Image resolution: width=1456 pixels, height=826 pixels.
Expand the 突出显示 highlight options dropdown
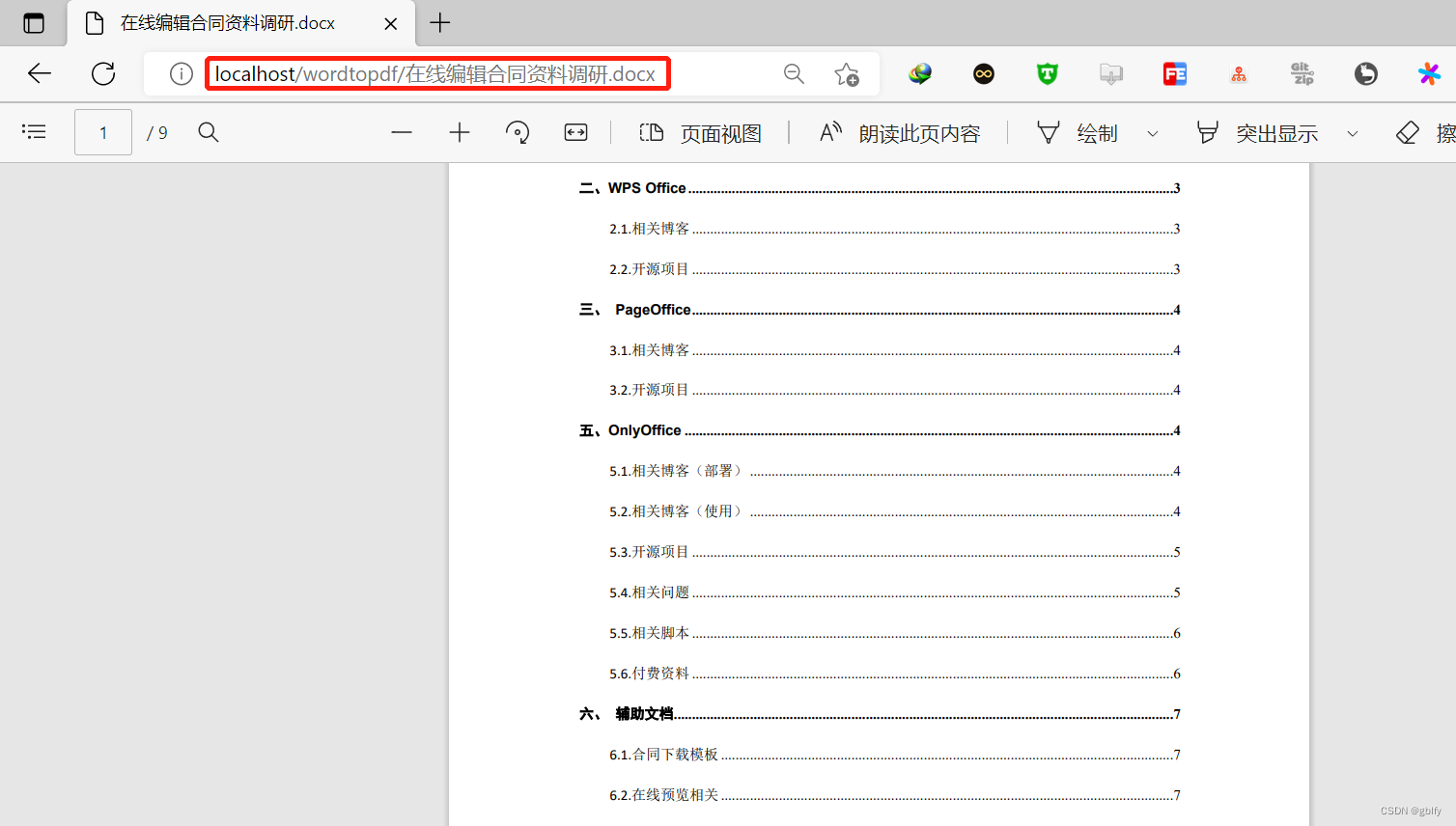point(1353,133)
